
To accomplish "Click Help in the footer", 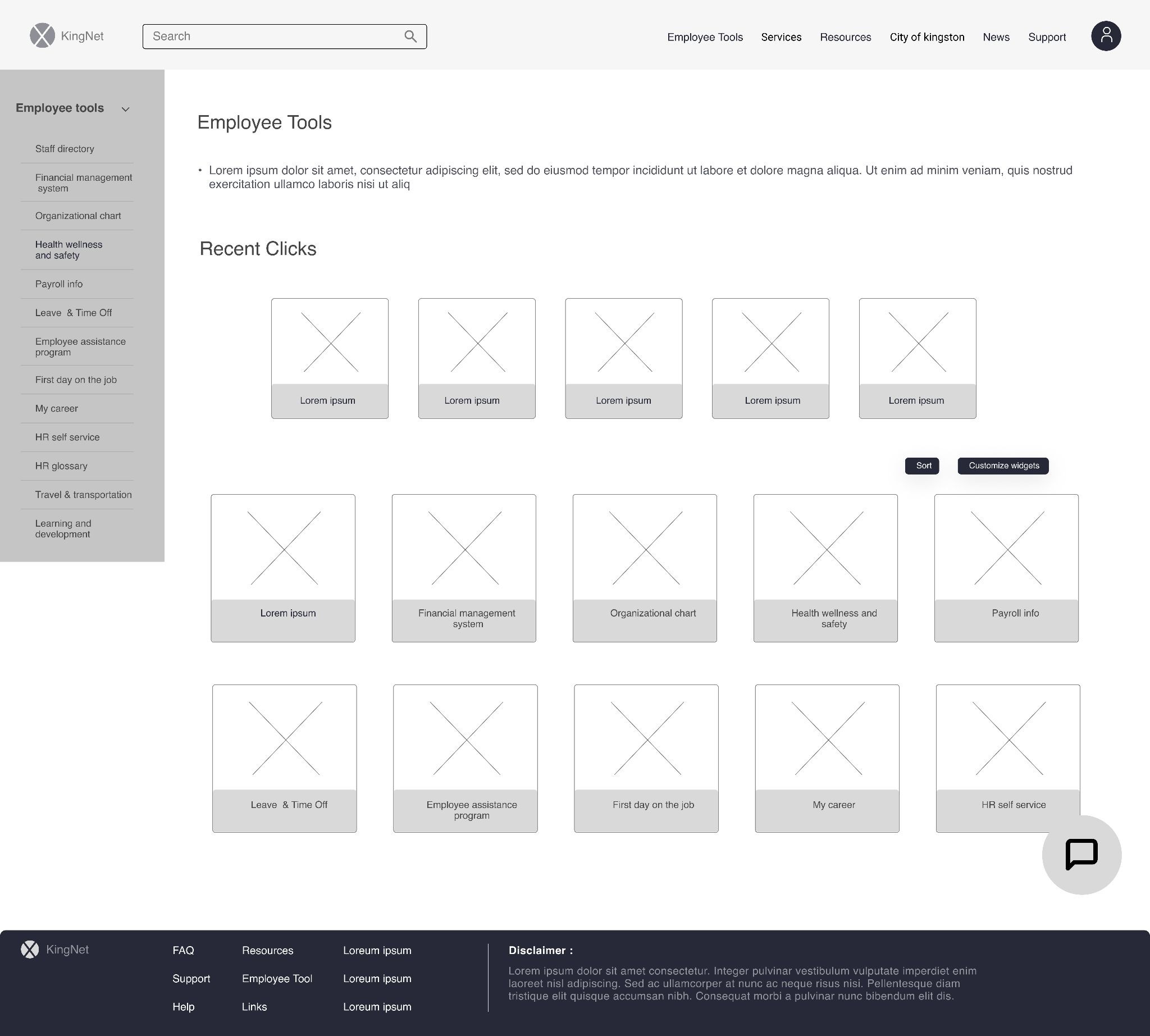I will (x=183, y=1007).
